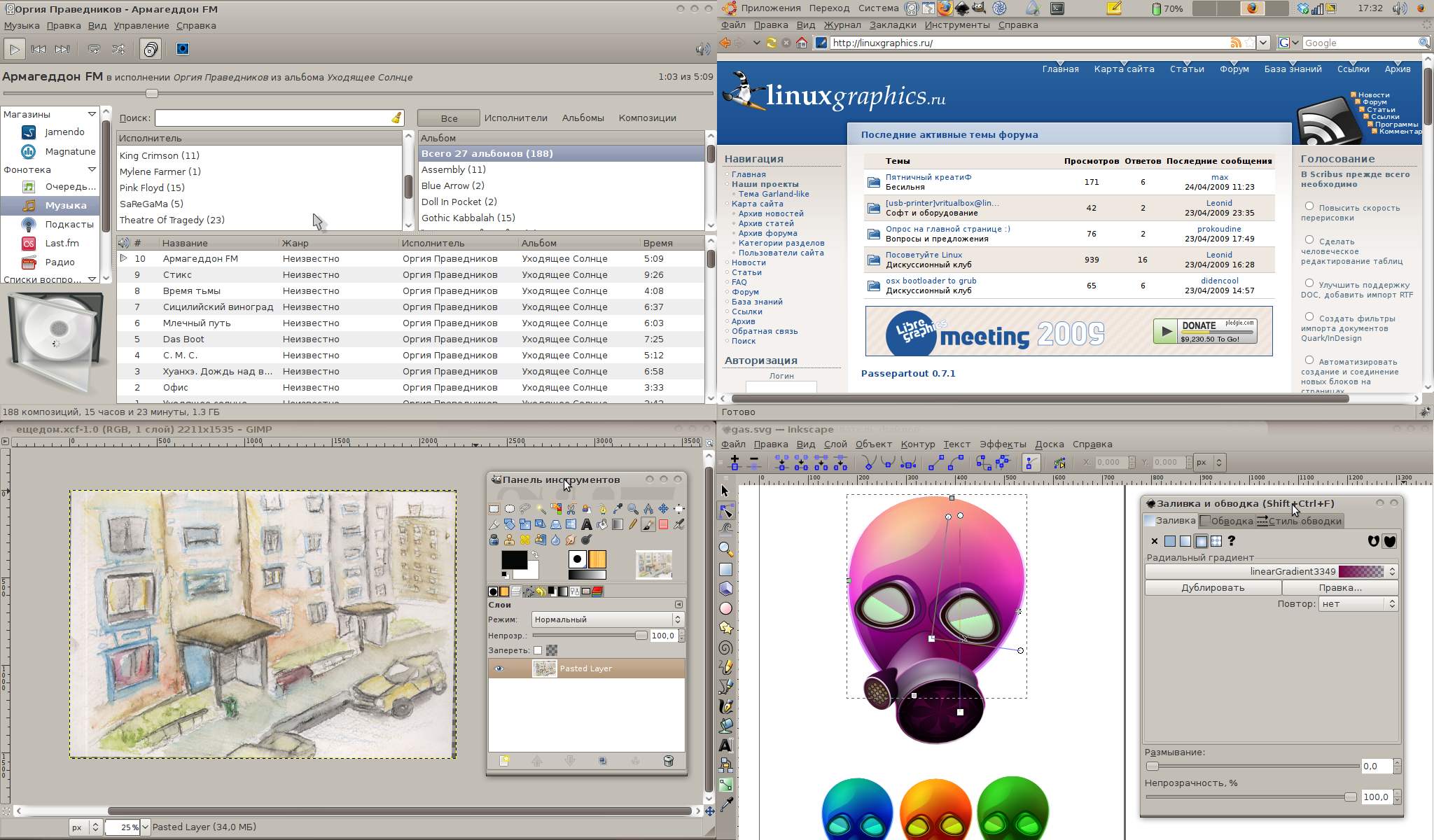The image size is (1434, 840).
Task: Click Inkscape 'Правка...' gradient button
Action: click(x=1340, y=587)
